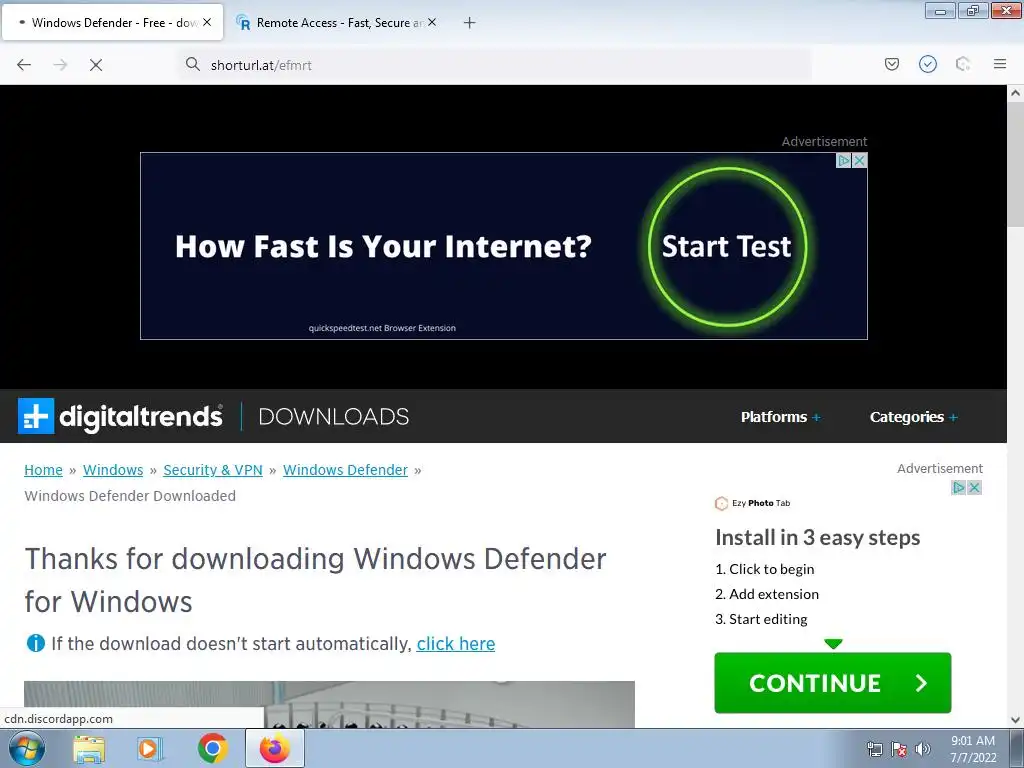Screen dimensions: 1024x768
Task: Close the speed test banner ad
Action: coord(860,160)
